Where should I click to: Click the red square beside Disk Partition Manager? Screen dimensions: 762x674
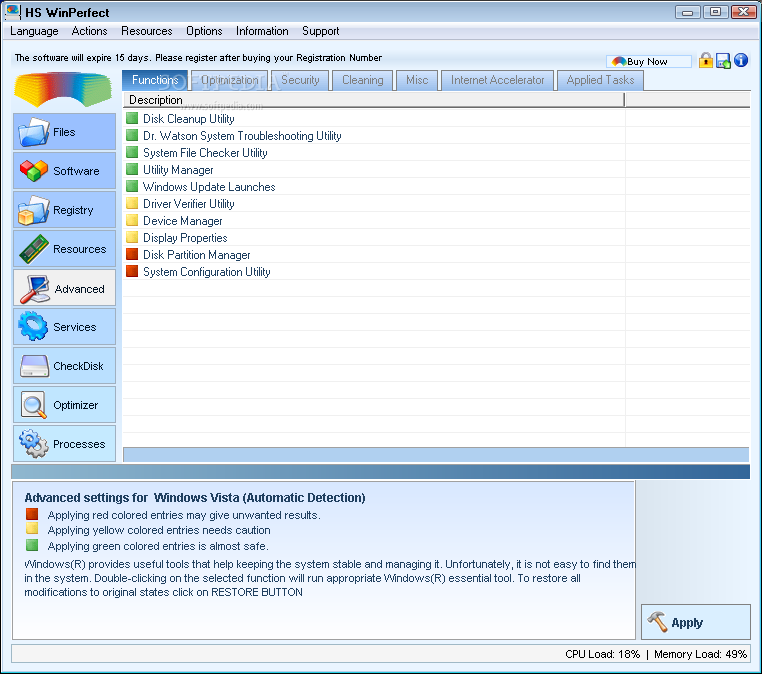(132, 254)
